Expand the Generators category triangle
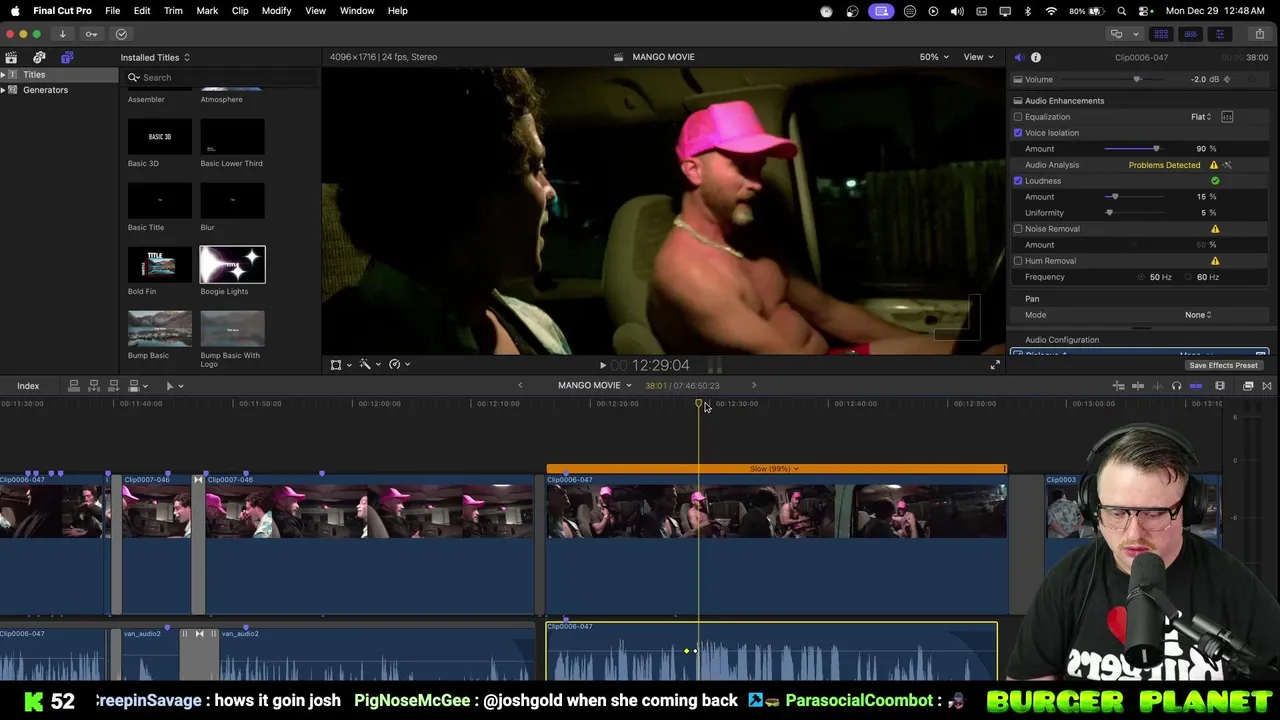1280x720 pixels. pyautogui.click(x=4, y=90)
